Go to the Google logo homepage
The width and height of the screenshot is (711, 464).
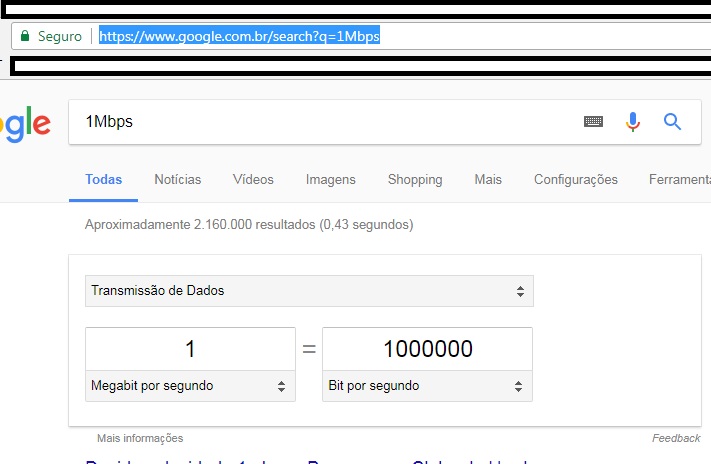(x=25, y=124)
